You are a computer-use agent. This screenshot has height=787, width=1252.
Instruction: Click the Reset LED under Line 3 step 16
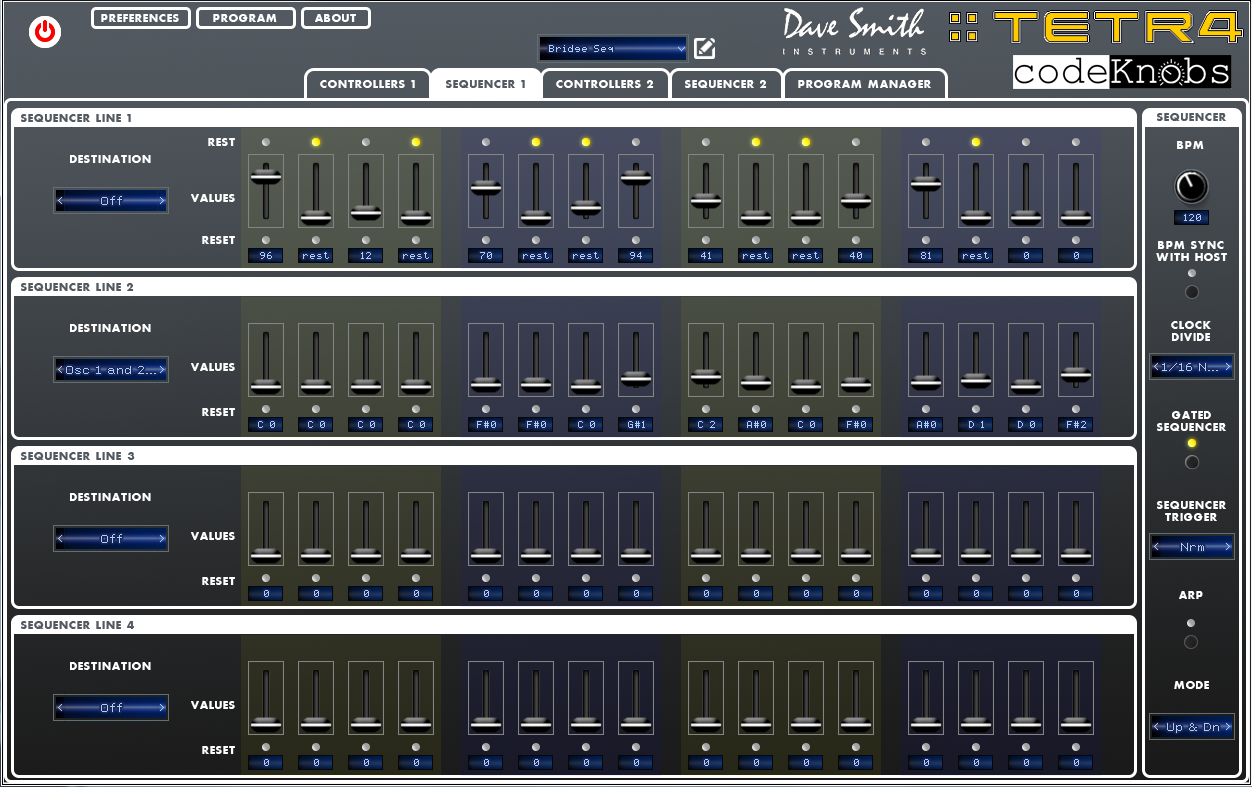click(1076, 578)
